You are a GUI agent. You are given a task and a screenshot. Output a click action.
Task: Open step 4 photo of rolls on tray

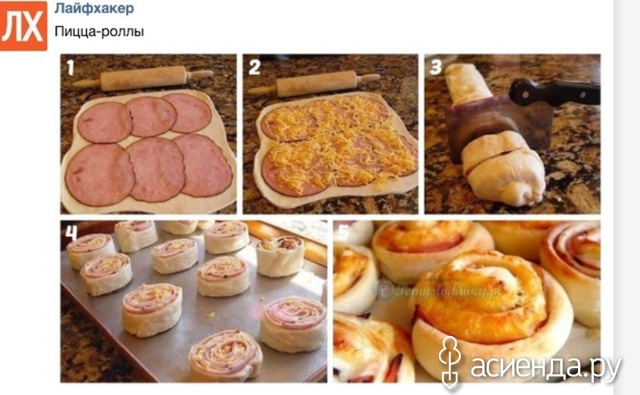point(194,302)
